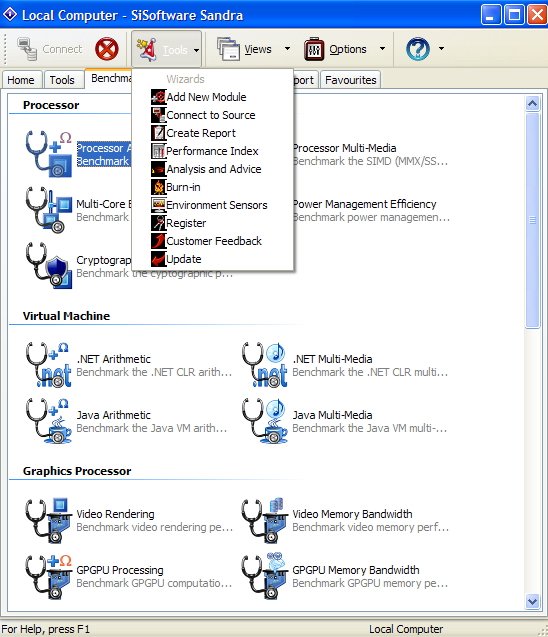Click the Create Report menu icon

[158, 133]
